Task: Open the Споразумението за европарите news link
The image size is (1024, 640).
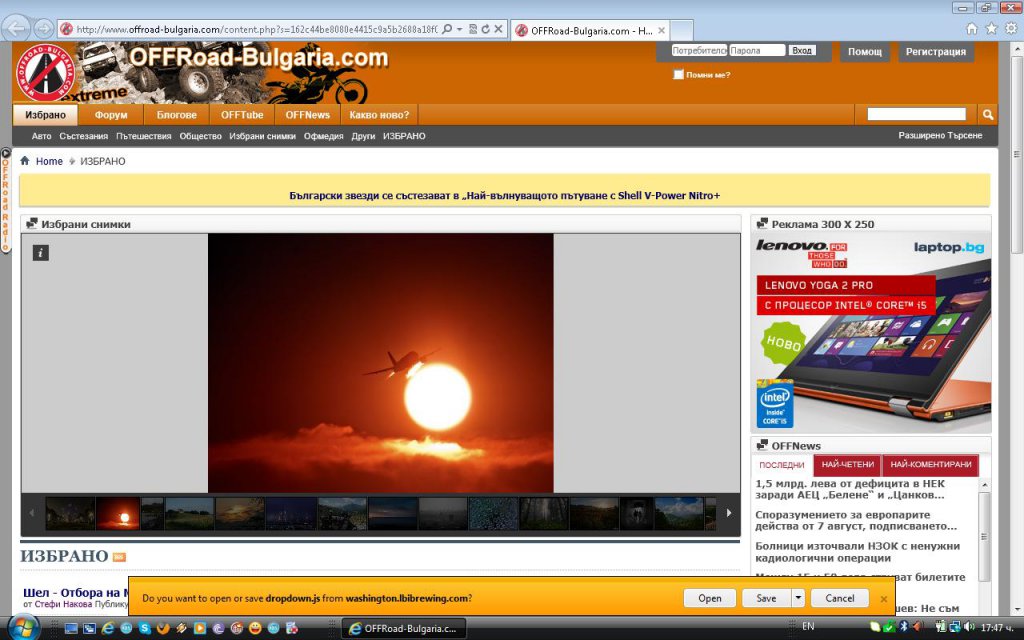Action: (x=856, y=520)
